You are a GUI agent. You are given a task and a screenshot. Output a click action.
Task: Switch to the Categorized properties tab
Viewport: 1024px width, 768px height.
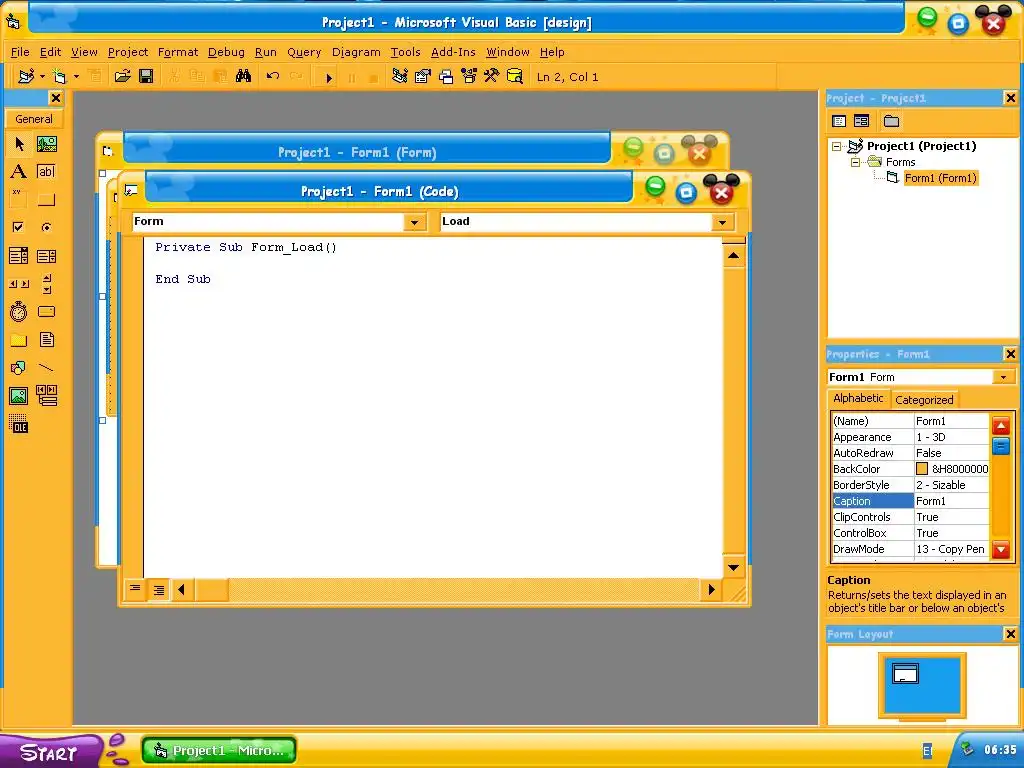pyautogui.click(x=924, y=400)
